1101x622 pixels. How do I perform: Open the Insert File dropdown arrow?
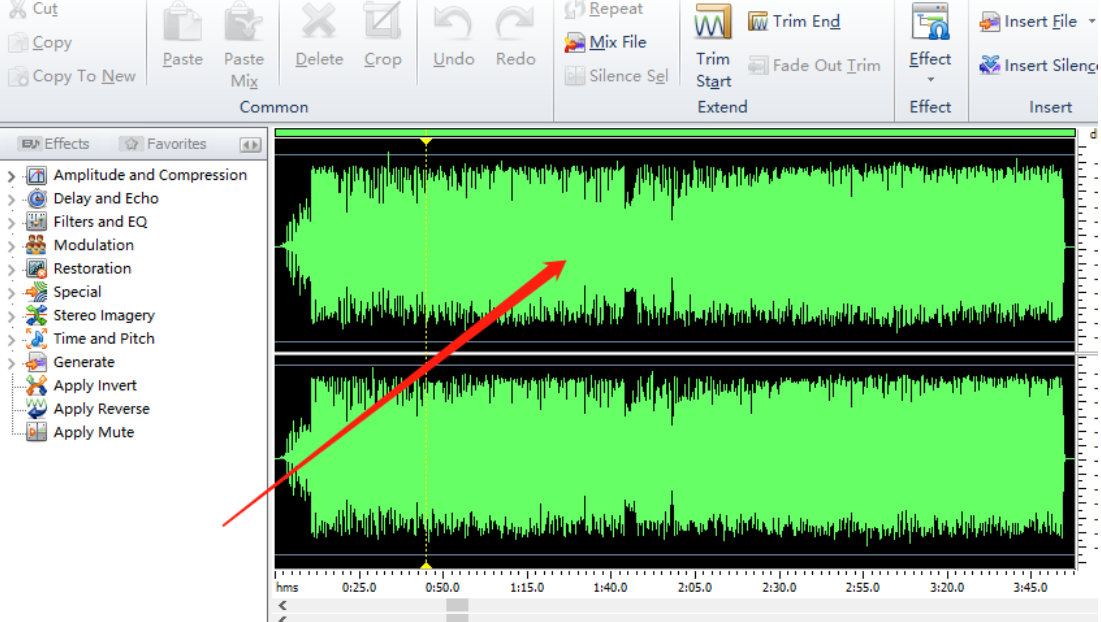coord(1091,22)
